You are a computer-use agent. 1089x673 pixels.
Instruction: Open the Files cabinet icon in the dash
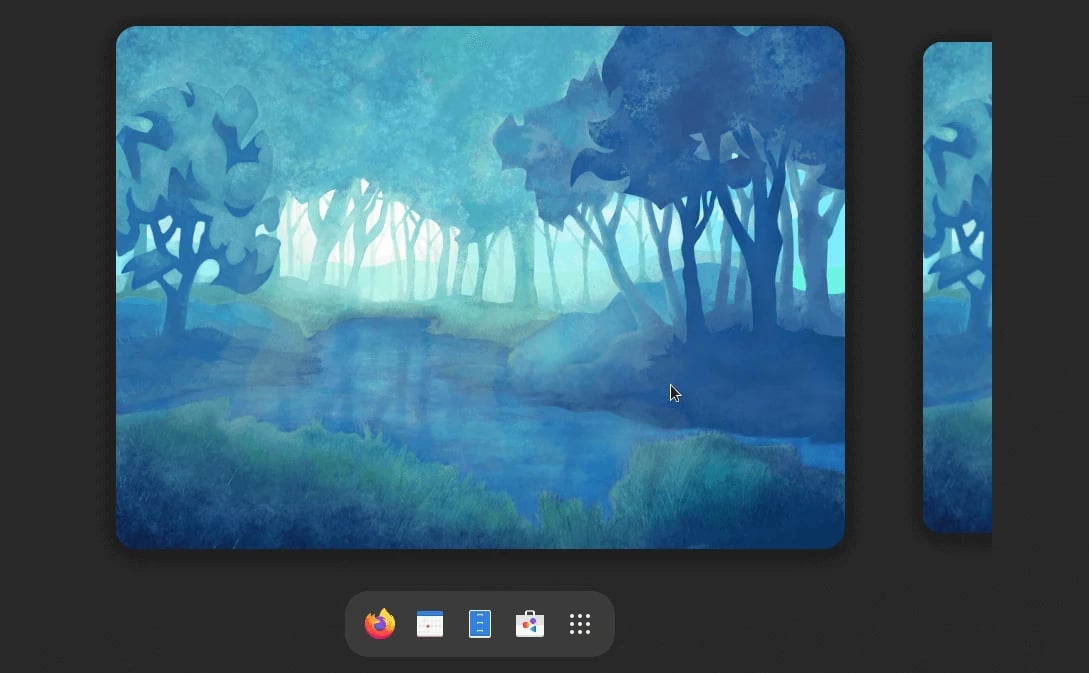click(480, 624)
